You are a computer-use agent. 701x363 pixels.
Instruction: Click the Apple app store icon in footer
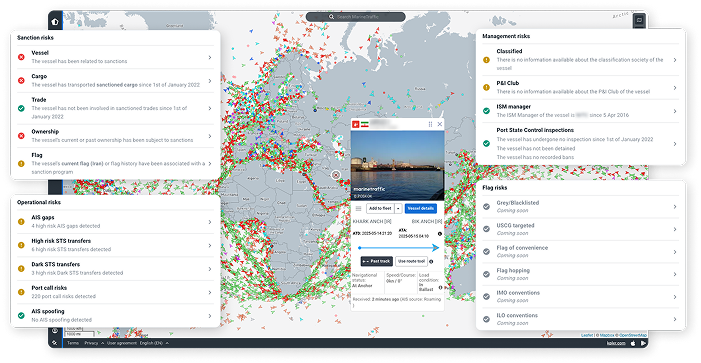[x=633, y=343]
